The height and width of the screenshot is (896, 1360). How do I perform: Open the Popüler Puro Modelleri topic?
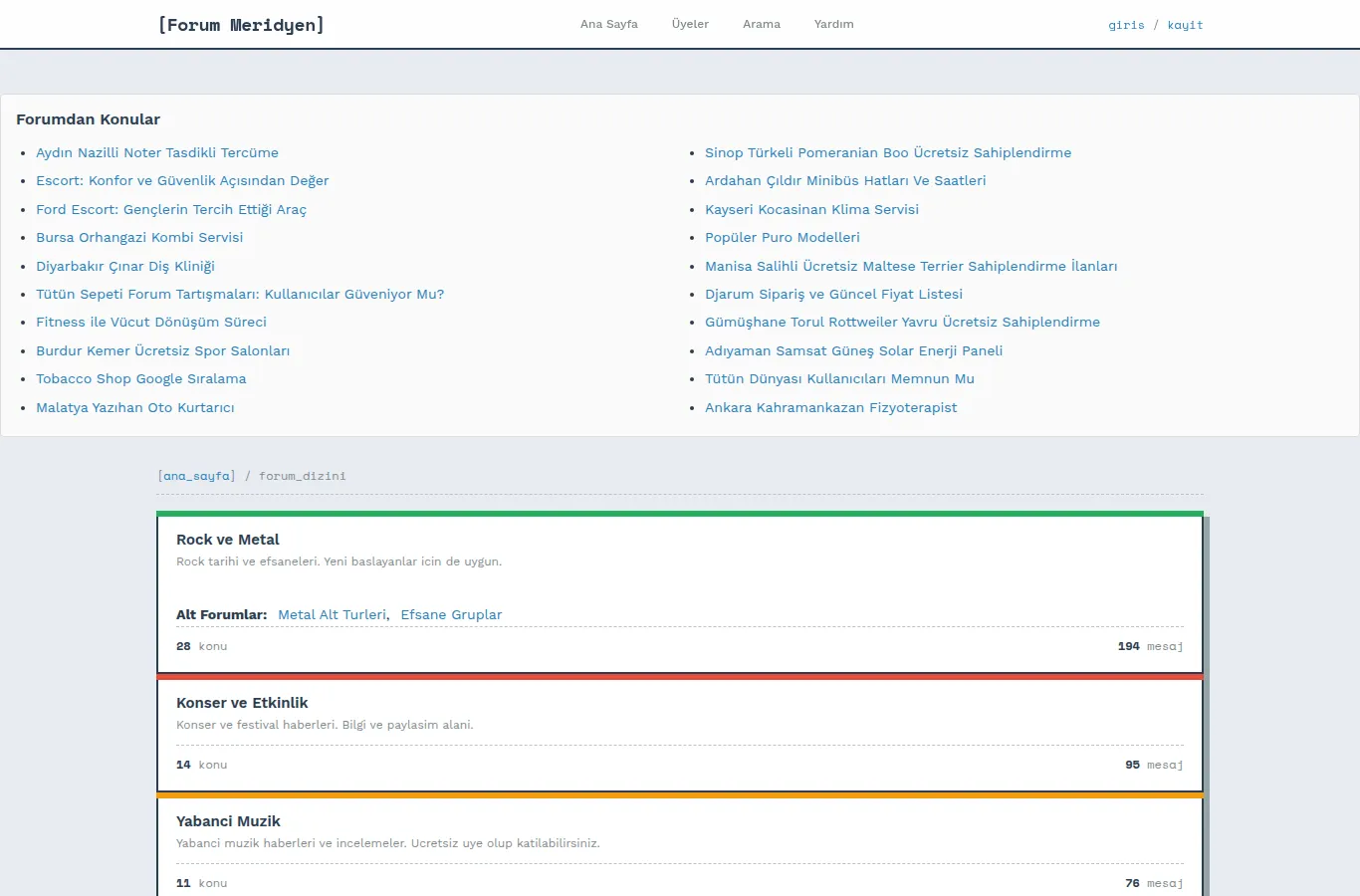click(x=783, y=237)
